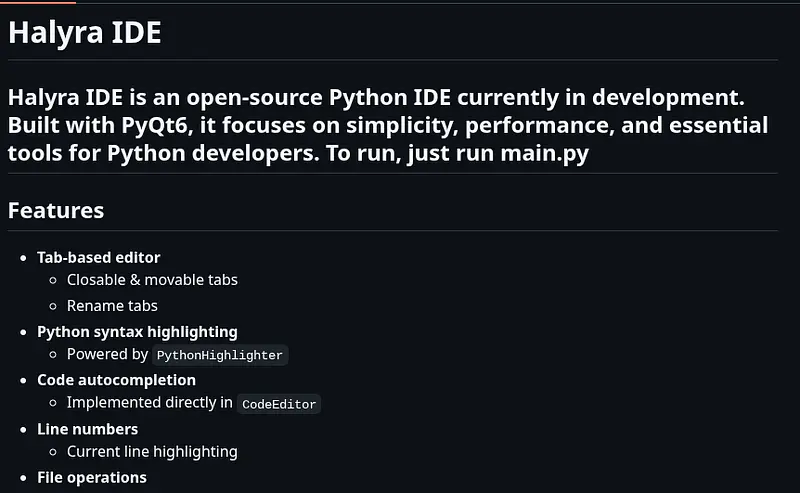The height and width of the screenshot is (493, 800).
Task: Select the Tab-based editor list item
Action: [98, 258]
